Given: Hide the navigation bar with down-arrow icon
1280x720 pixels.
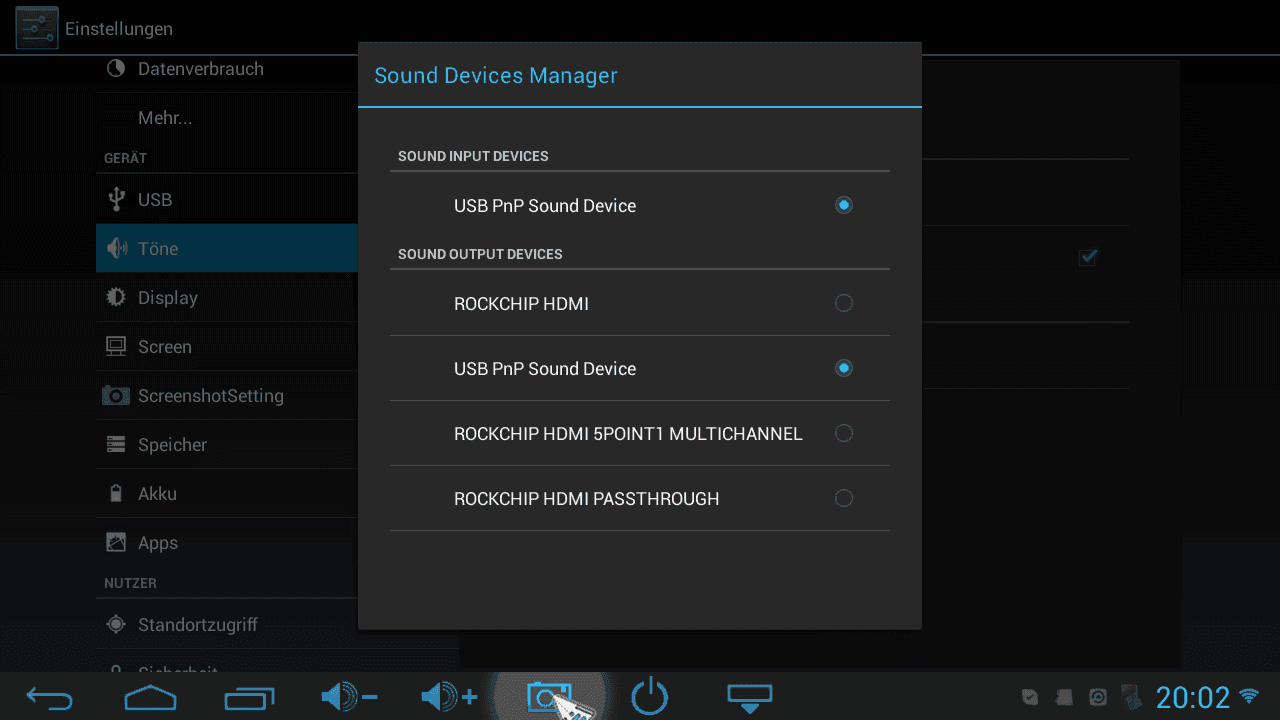Looking at the screenshot, I should 749,697.
